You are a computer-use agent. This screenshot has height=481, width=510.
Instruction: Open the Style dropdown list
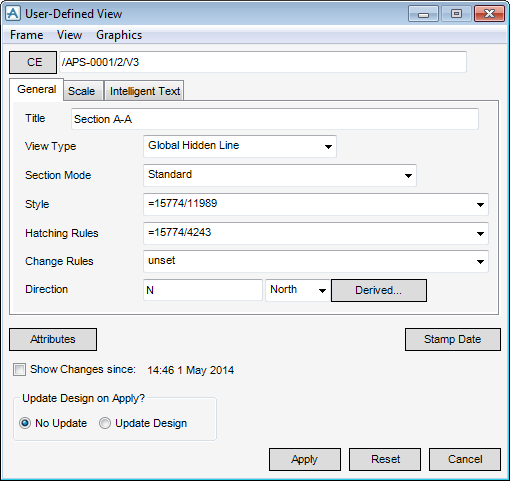coord(316,204)
